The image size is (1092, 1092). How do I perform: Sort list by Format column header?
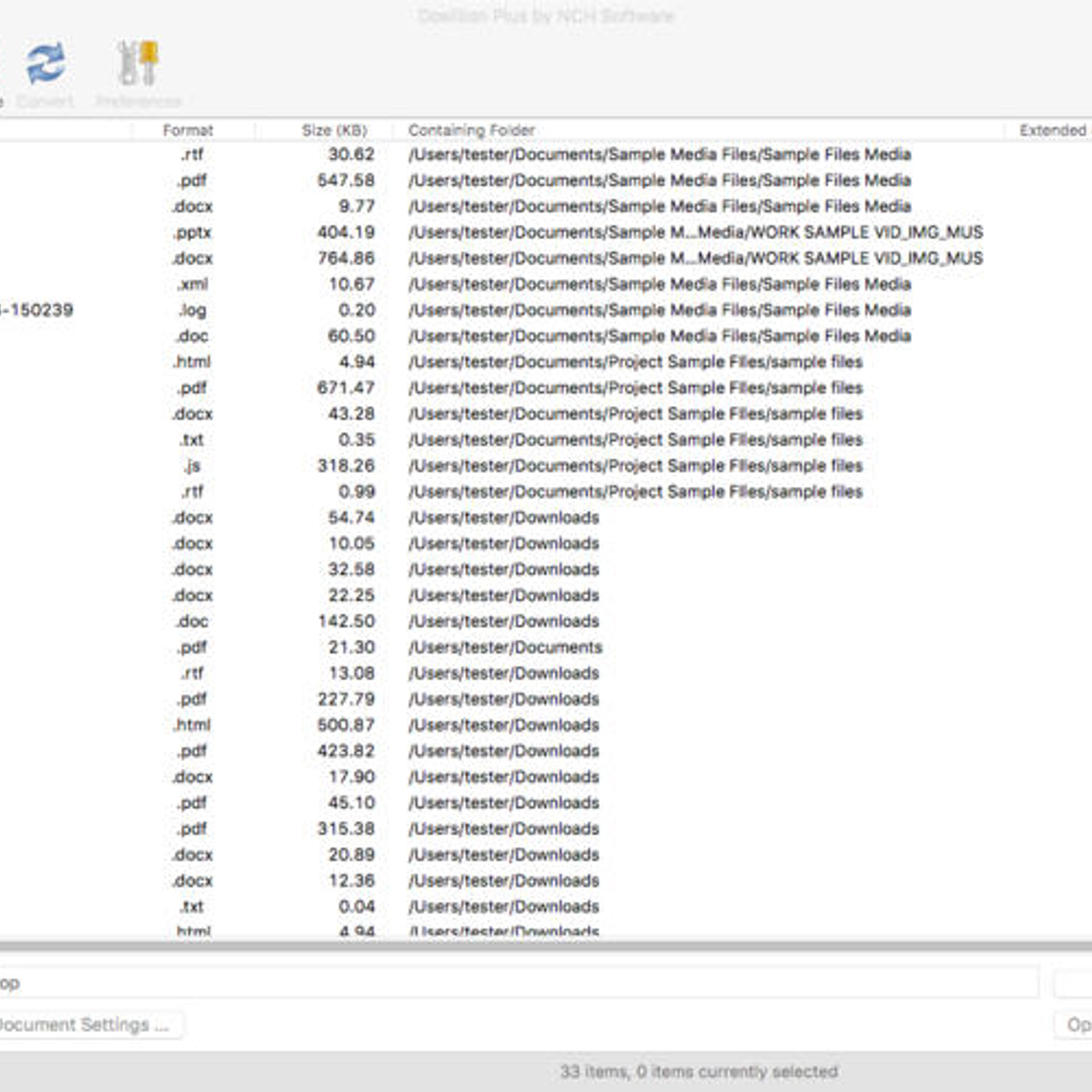coord(187,130)
